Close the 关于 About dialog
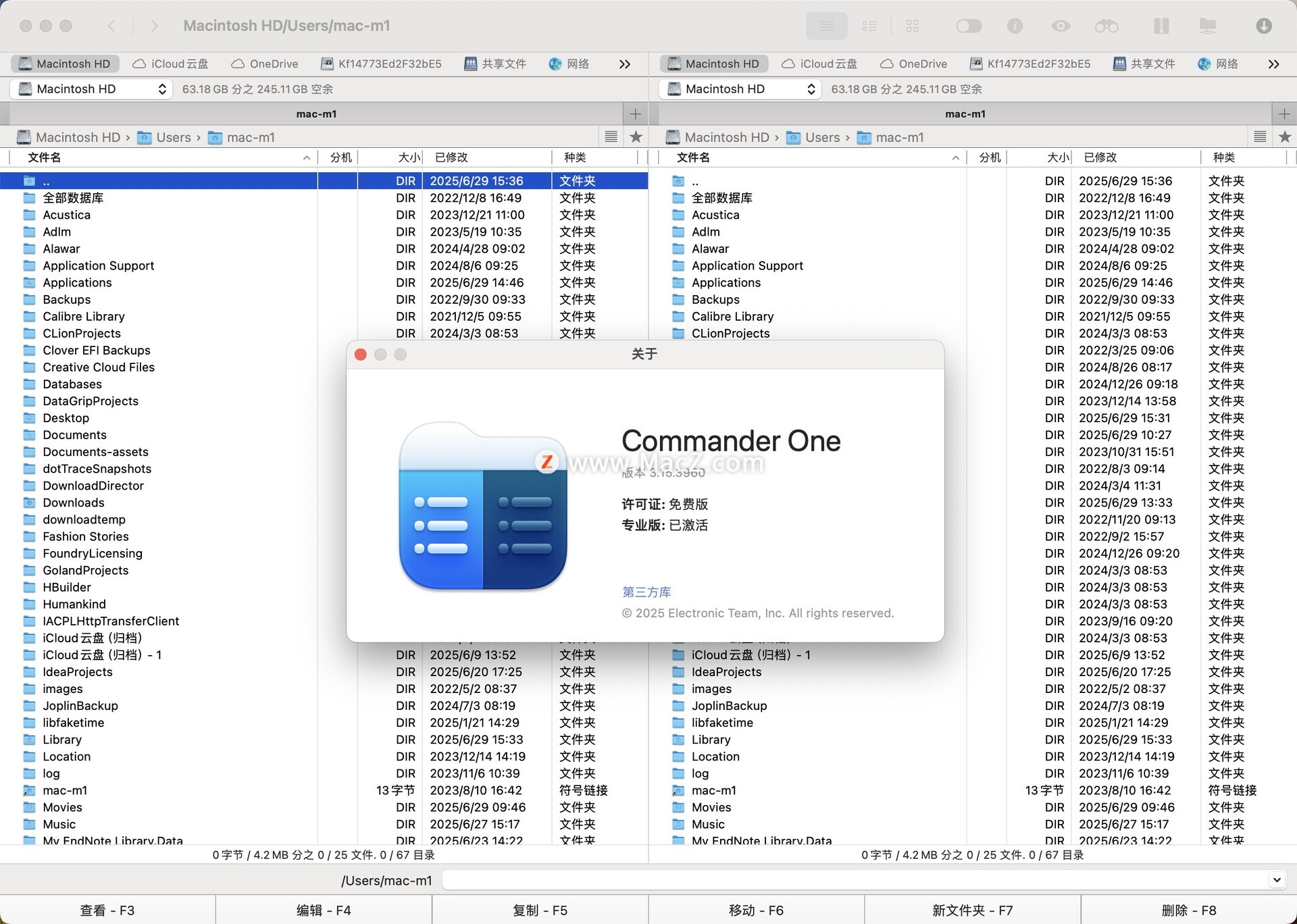1297x924 pixels. click(x=361, y=355)
